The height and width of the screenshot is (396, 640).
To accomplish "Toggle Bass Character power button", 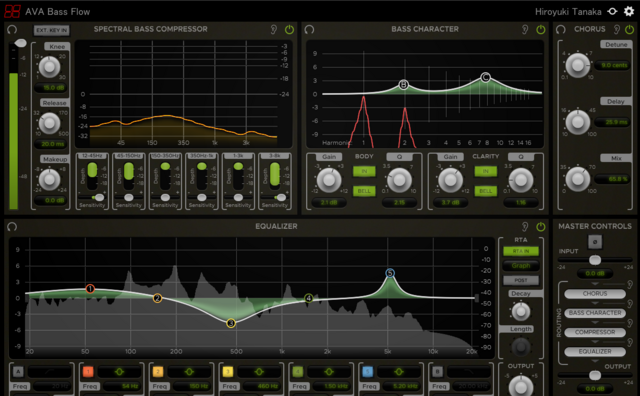I will (x=541, y=29).
